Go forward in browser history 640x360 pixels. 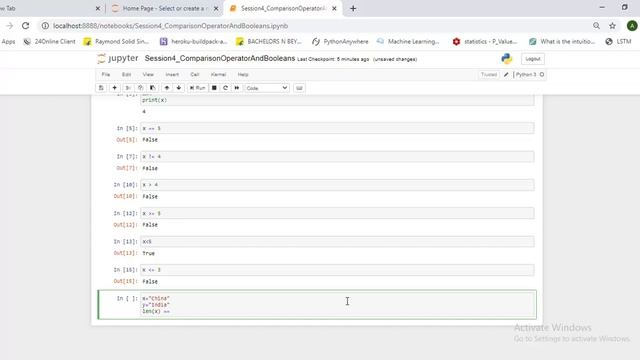pos(9,26)
